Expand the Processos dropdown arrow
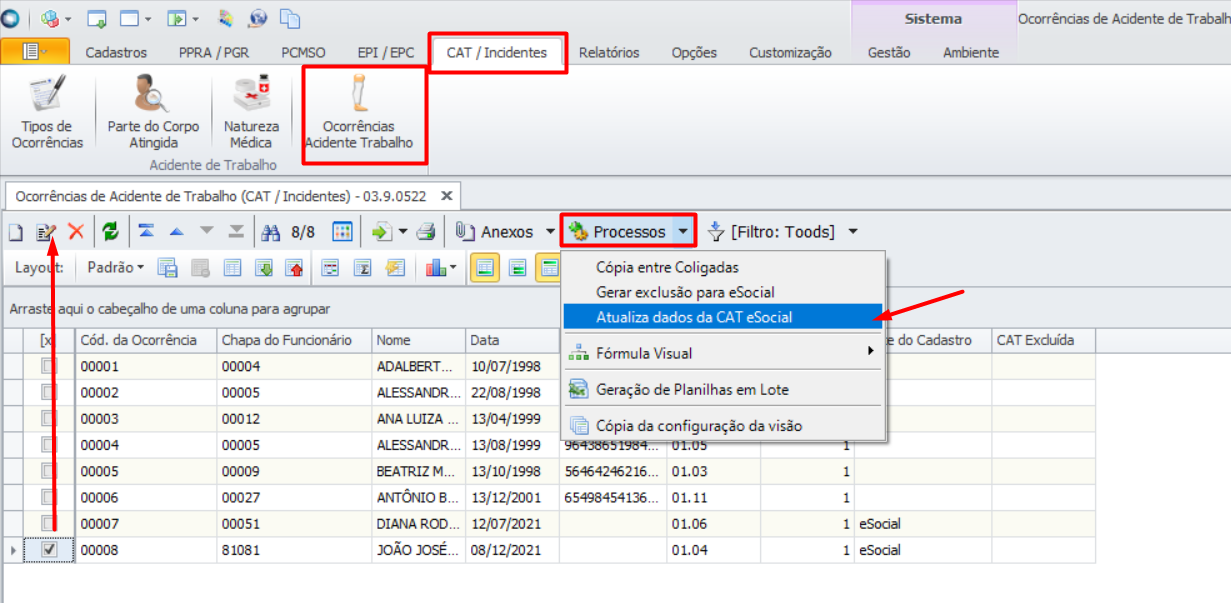1231x603 pixels. [x=682, y=232]
